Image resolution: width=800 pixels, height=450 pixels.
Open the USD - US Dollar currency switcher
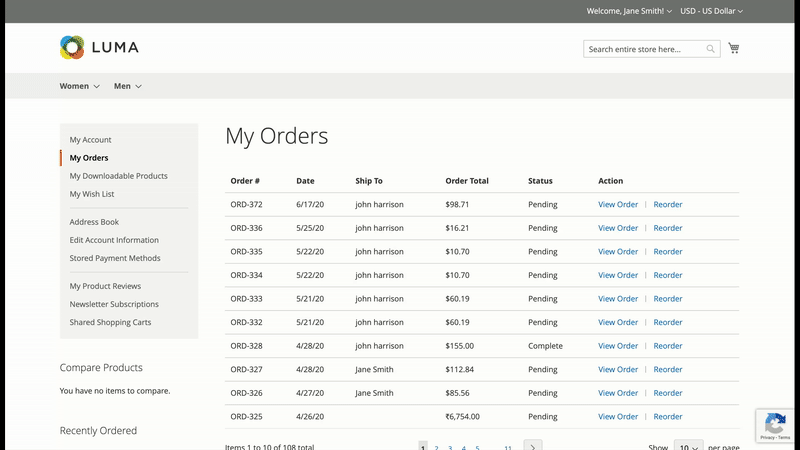tap(711, 11)
